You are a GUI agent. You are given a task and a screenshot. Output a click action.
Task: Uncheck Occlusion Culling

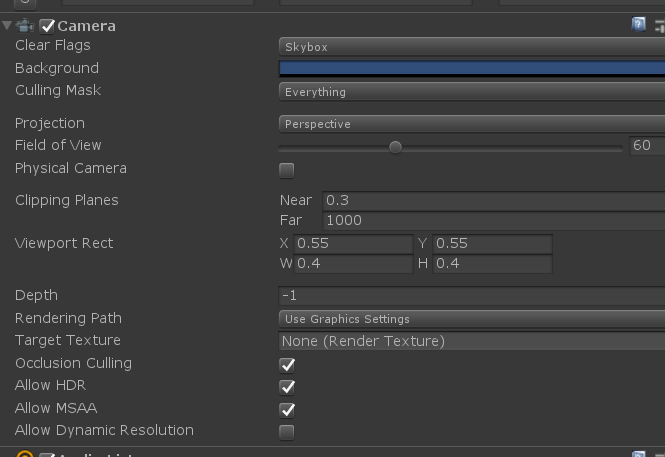pyautogui.click(x=287, y=365)
